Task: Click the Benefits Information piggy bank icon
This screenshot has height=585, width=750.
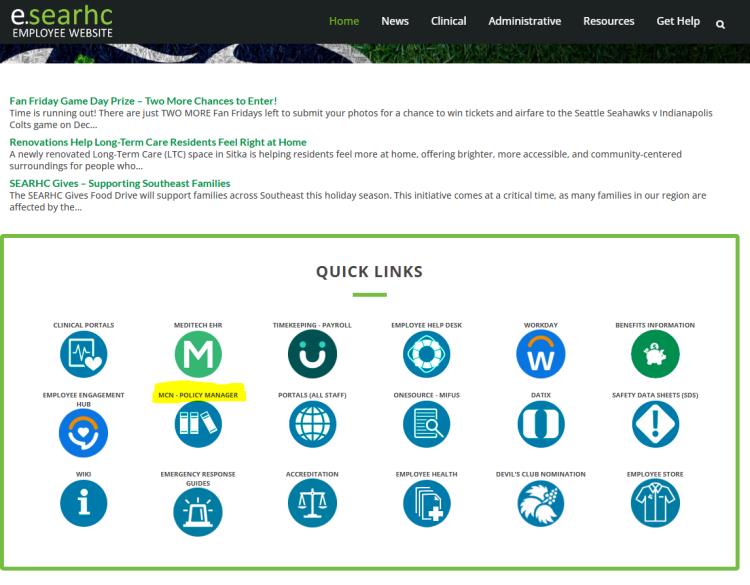Action: tap(655, 355)
